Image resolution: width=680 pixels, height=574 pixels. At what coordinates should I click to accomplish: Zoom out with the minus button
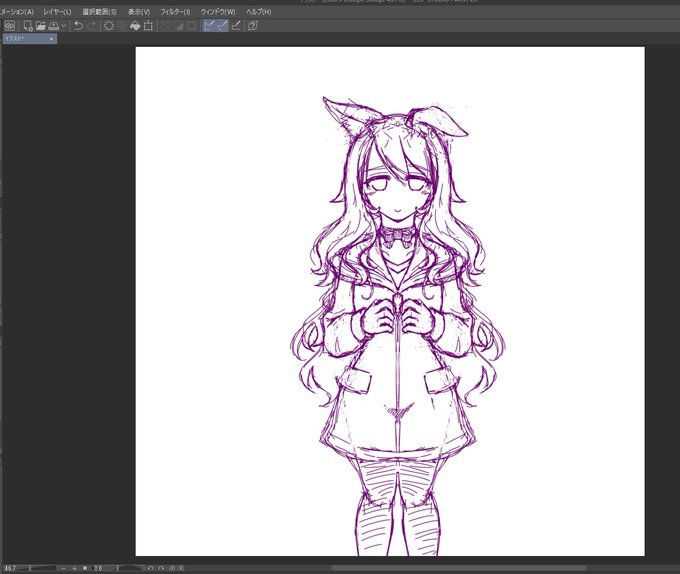(64, 568)
